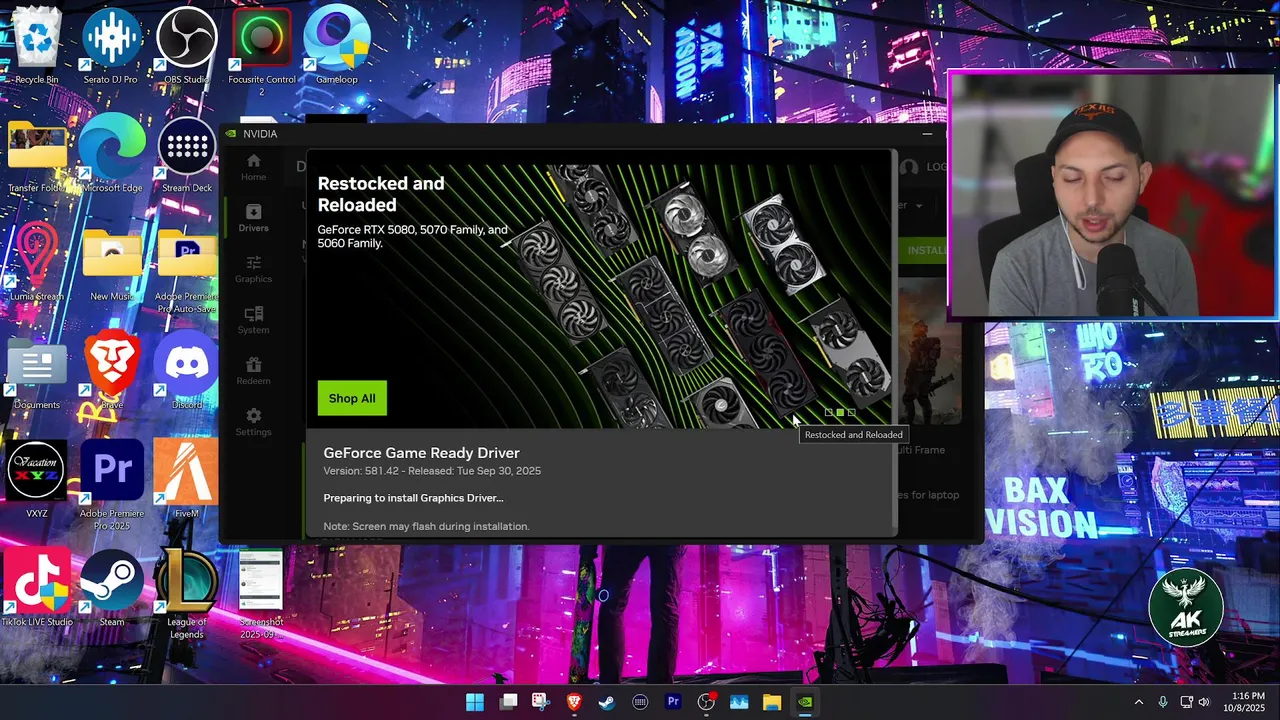The height and width of the screenshot is (720, 1280).
Task: Select the Discord desktop shortcut
Action: pos(186,372)
